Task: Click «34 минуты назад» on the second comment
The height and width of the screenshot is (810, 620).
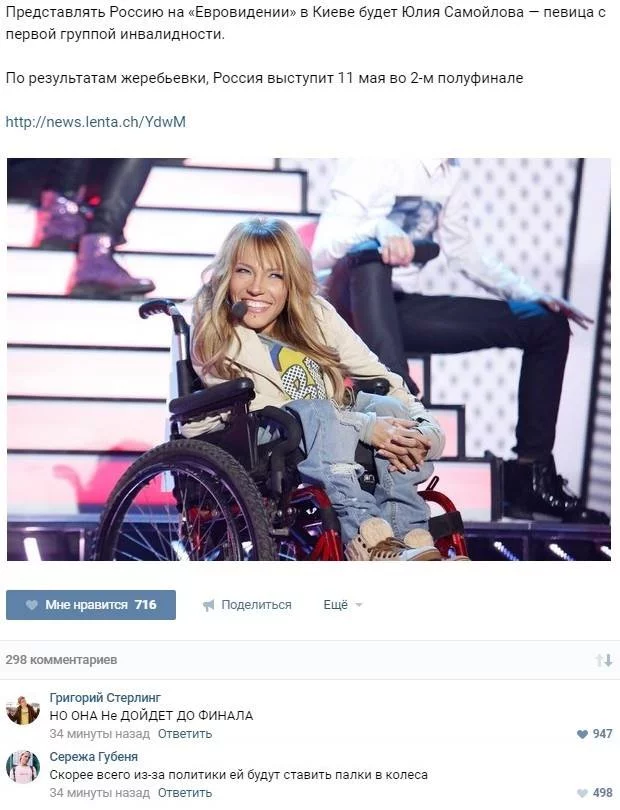Action: click(x=100, y=792)
